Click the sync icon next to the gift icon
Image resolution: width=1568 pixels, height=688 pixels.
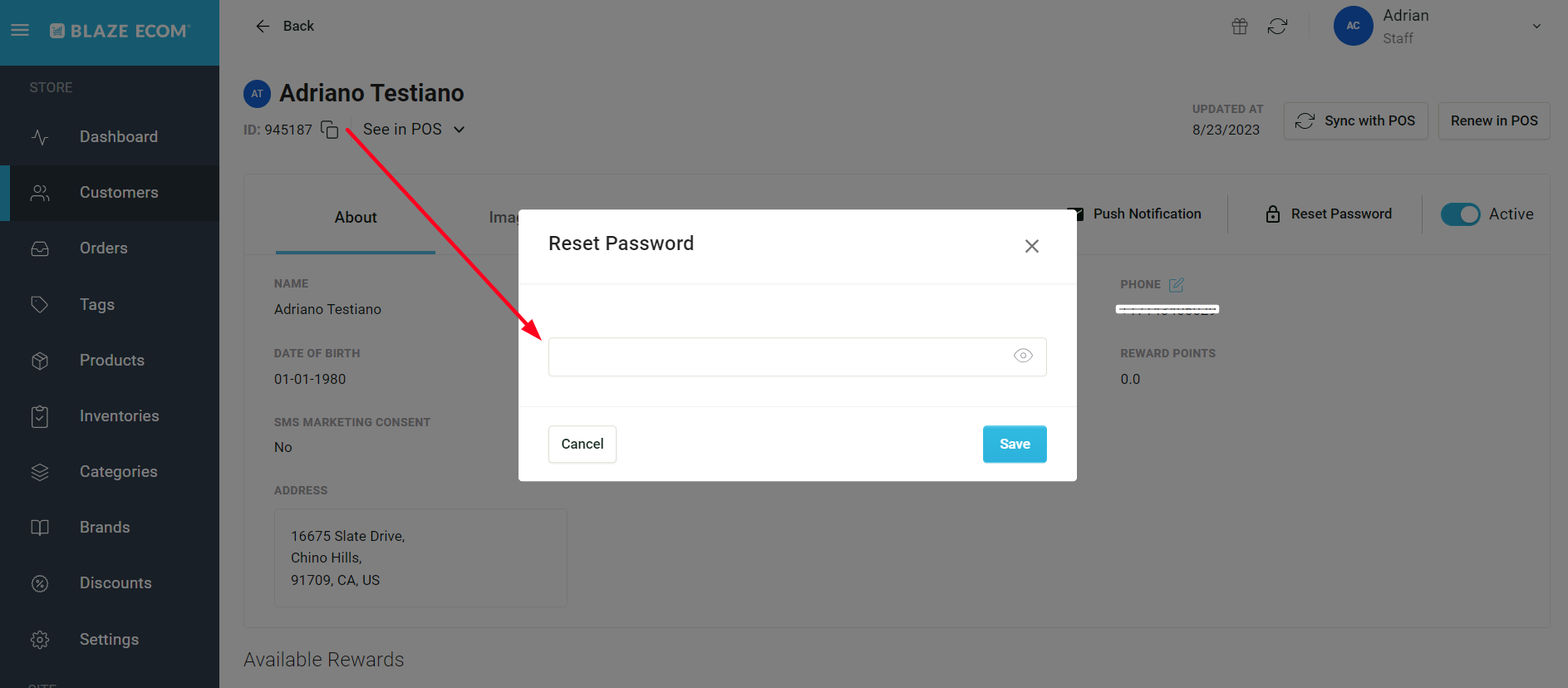point(1277,26)
